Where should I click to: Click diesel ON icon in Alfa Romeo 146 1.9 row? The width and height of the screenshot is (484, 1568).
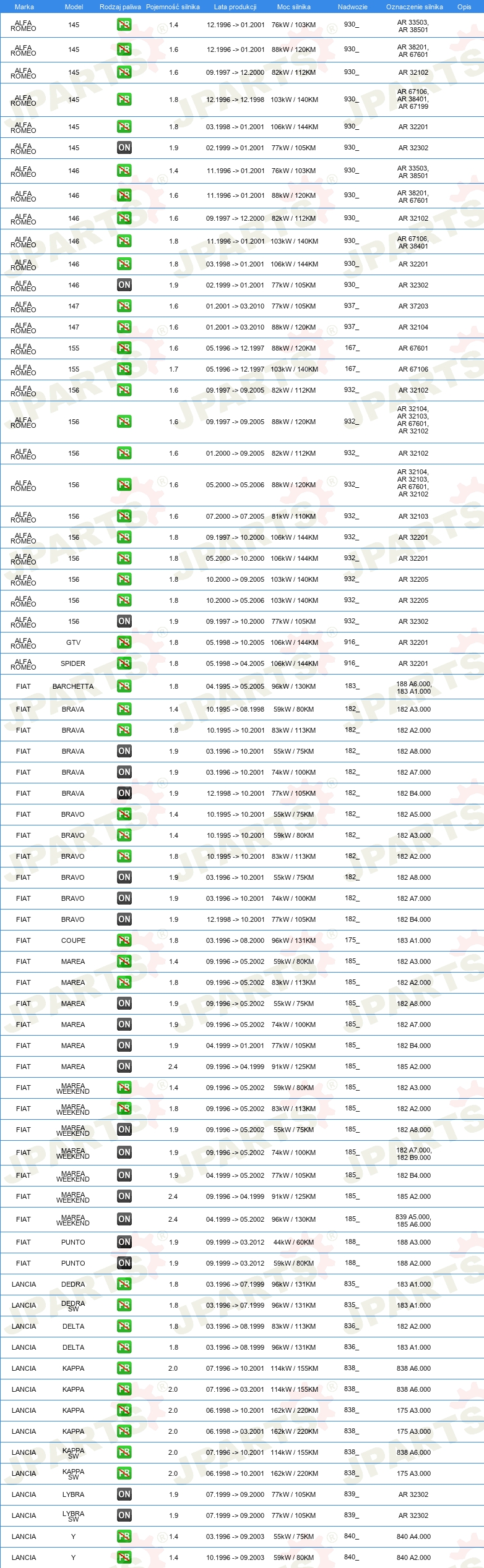click(x=124, y=285)
